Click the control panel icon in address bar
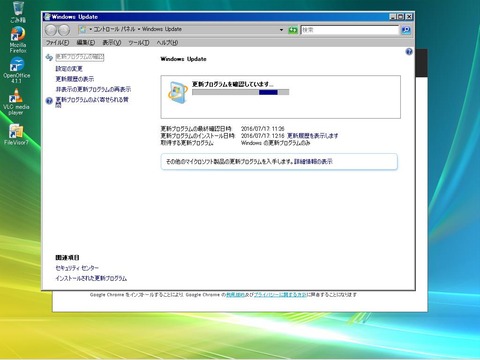The width and height of the screenshot is (480, 360). [x=82, y=30]
